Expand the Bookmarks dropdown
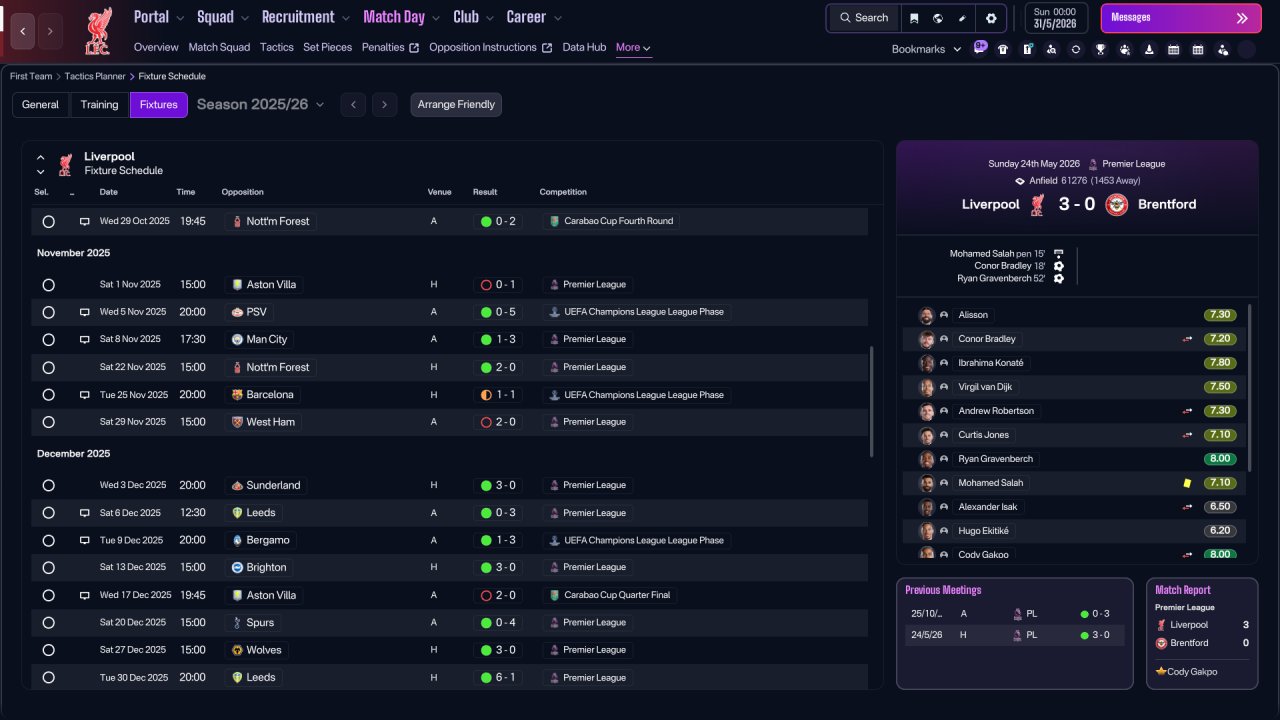This screenshot has height=720, width=1280. [926, 49]
